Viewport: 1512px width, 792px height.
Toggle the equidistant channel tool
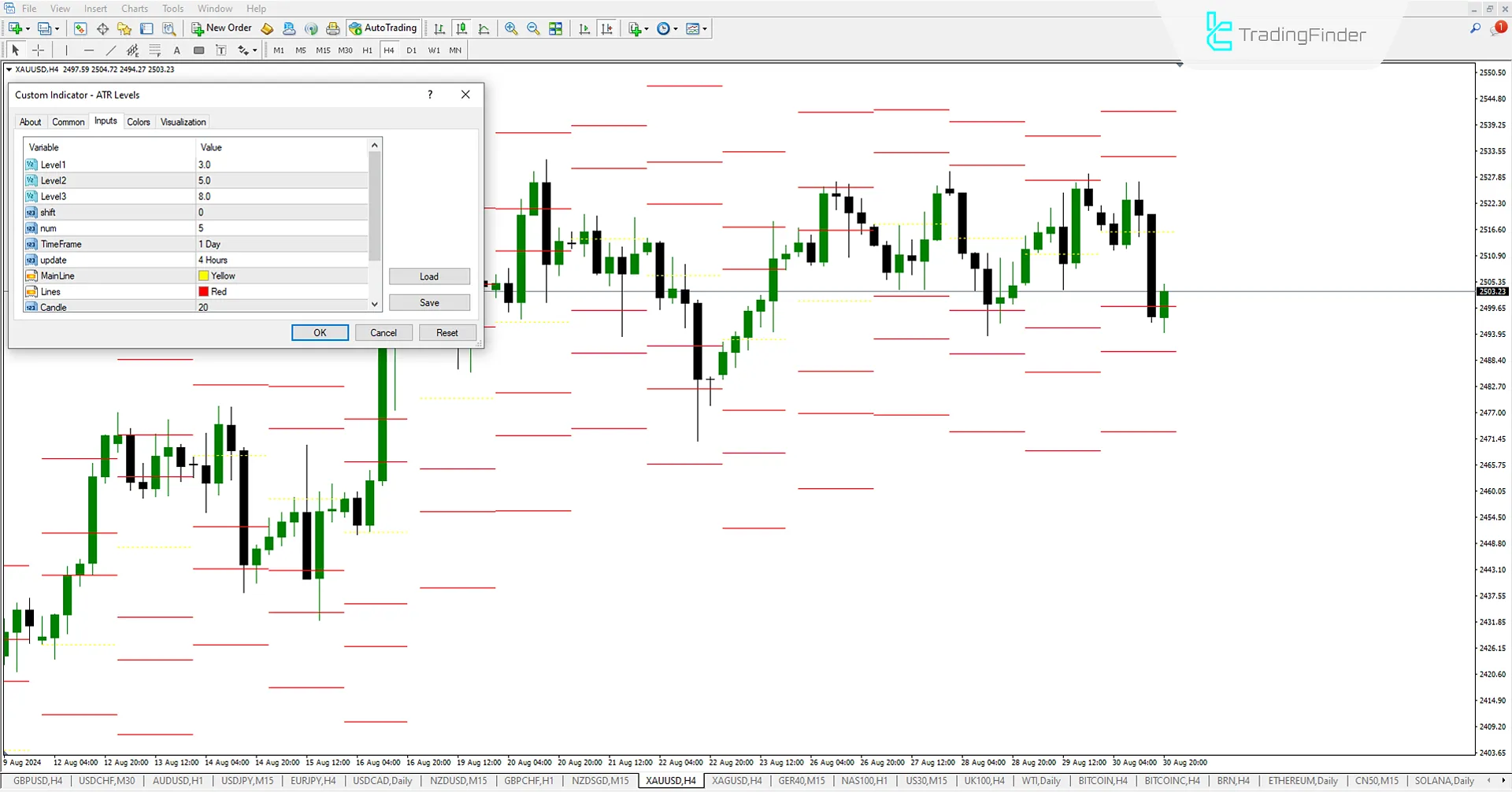coord(132,50)
